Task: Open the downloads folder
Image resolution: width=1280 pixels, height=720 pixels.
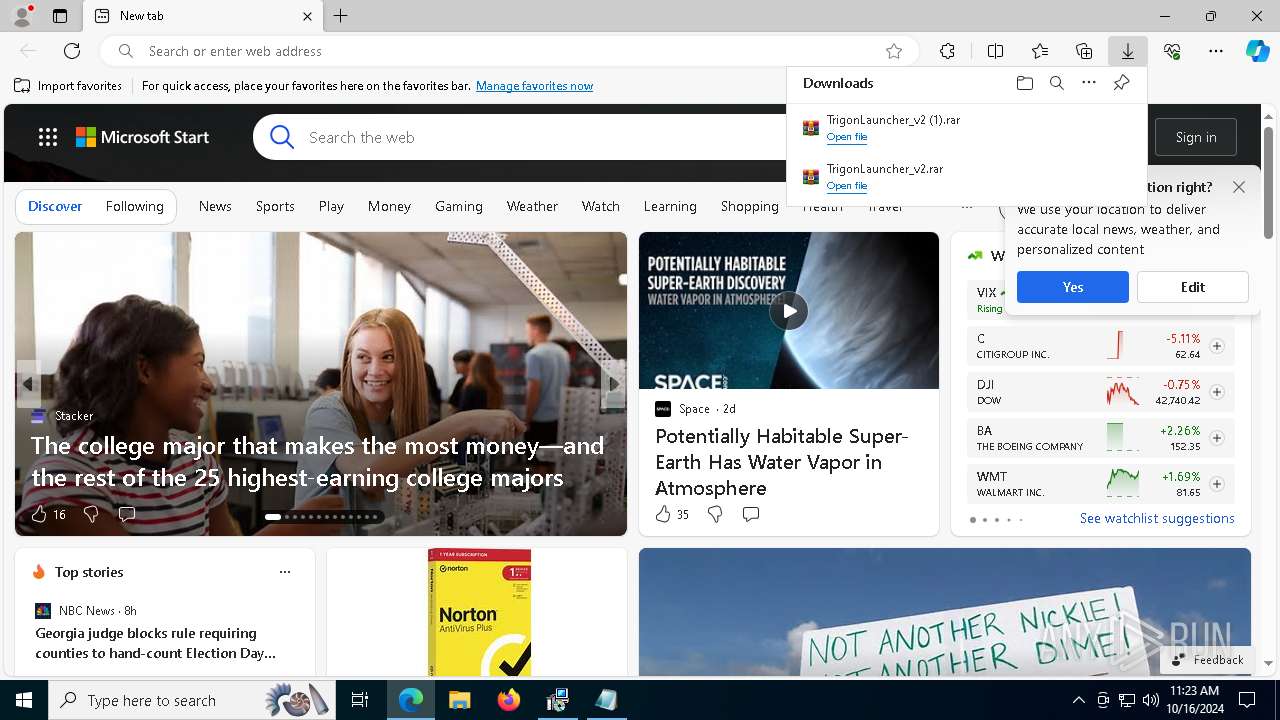Action: (x=1024, y=83)
